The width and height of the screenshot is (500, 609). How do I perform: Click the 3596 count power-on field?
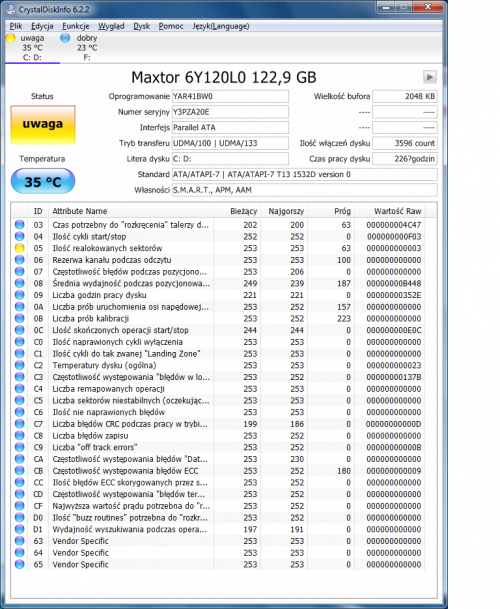coord(405,143)
